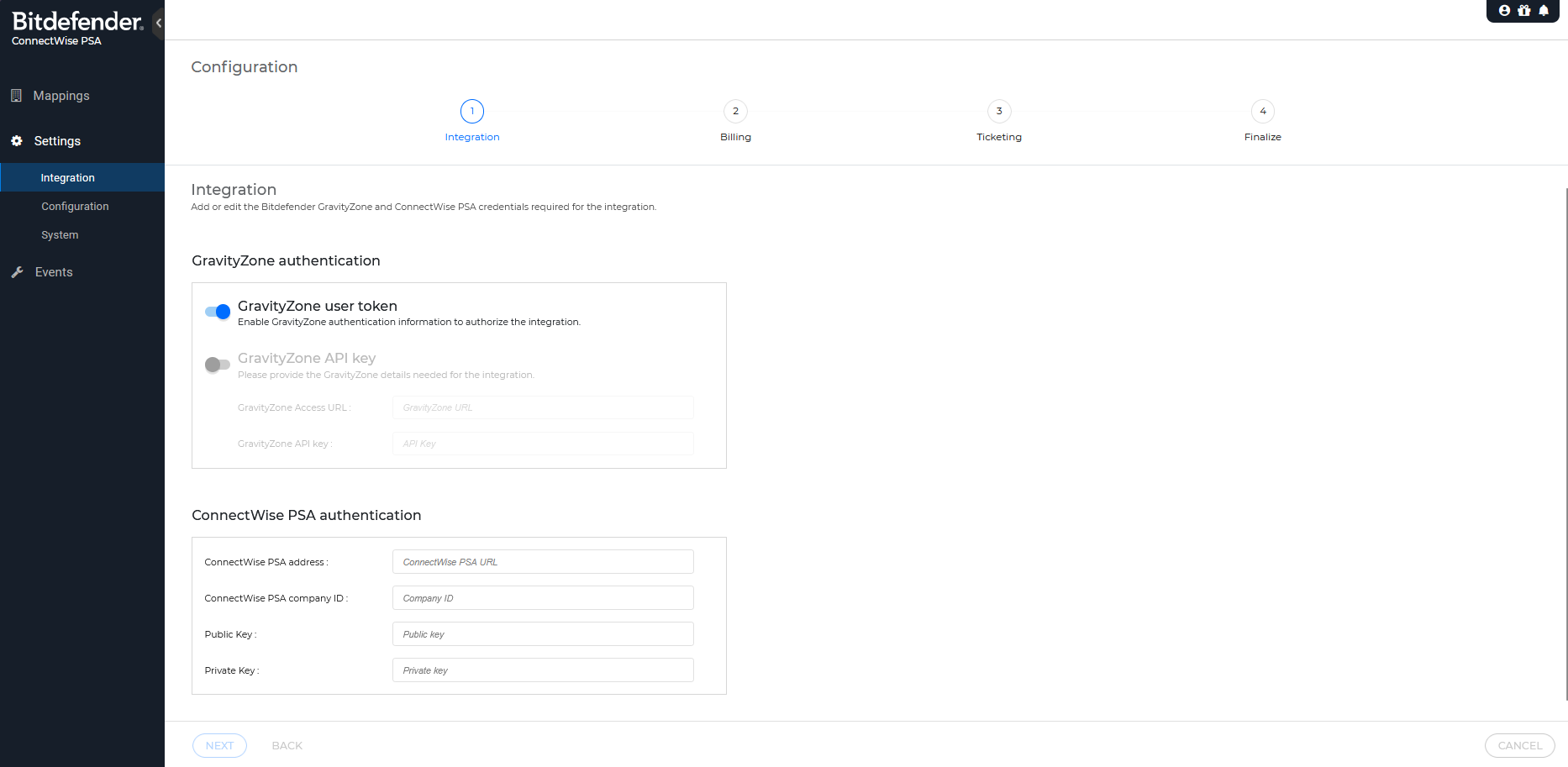This screenshot has height=767, width=1568.
Task: Go to step 3 circle Ticketing
Action: point(999,111)
